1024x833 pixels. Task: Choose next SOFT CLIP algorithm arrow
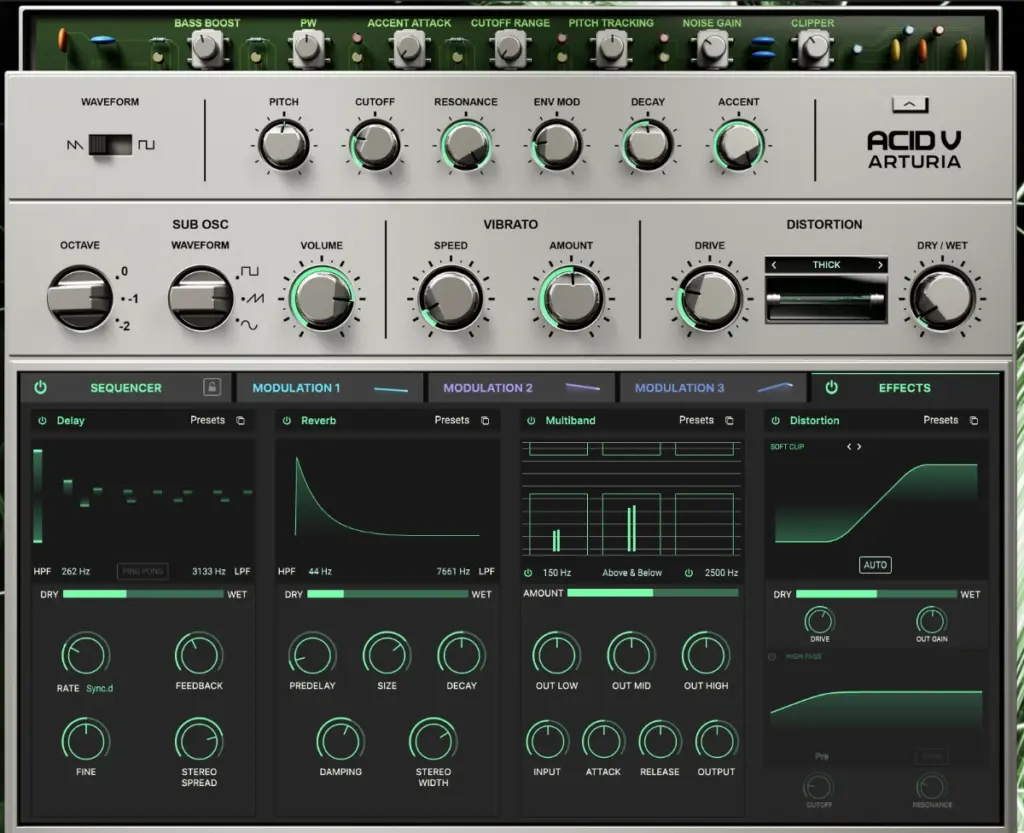[x=859, y=447]
